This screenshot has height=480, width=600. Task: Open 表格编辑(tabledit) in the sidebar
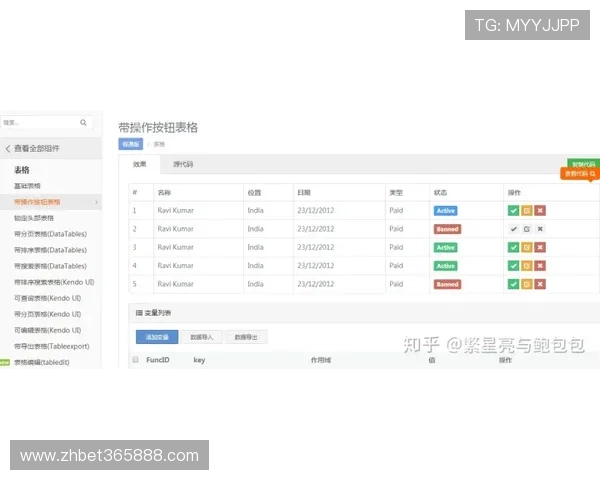[42, 362]
